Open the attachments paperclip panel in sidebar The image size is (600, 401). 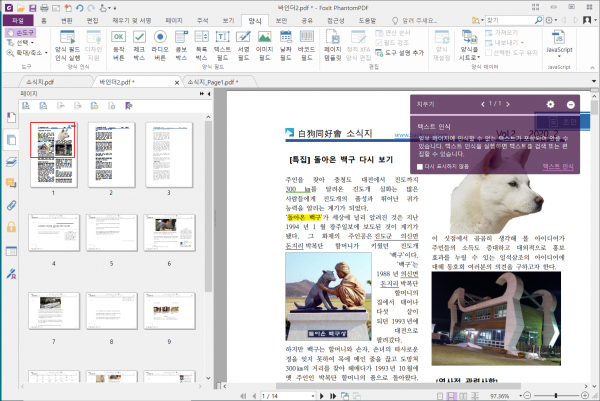[11, 205]
